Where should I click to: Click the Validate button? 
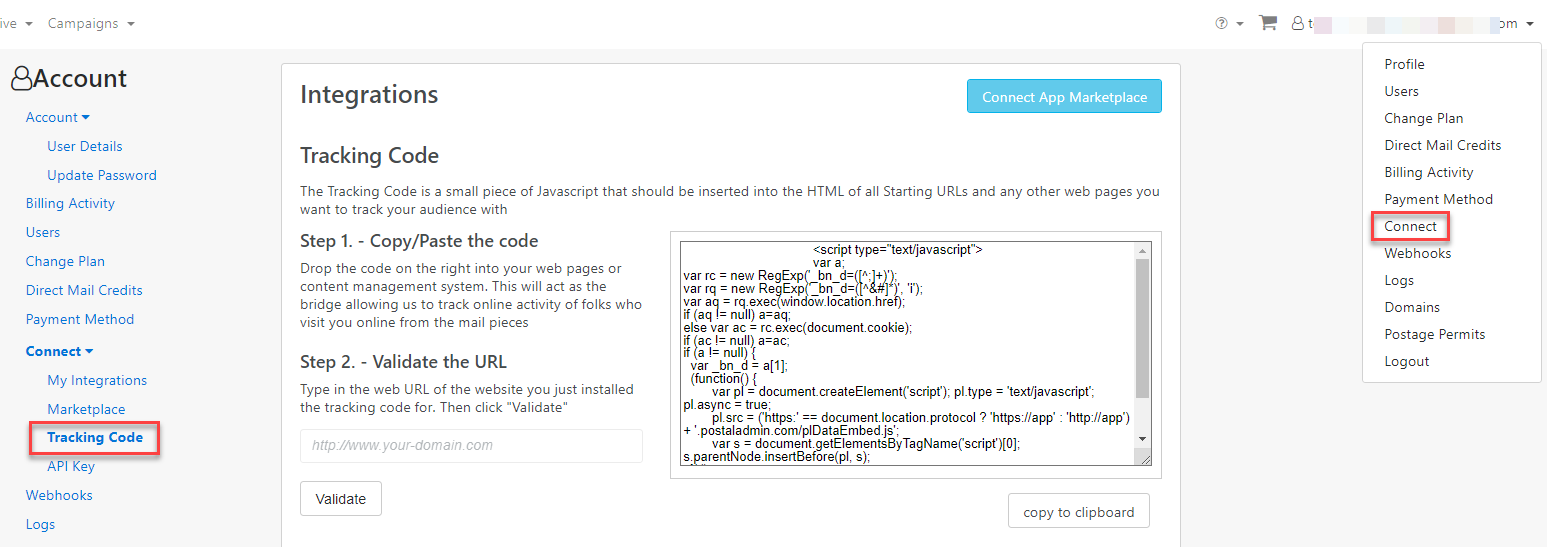[x=341, y=499]
